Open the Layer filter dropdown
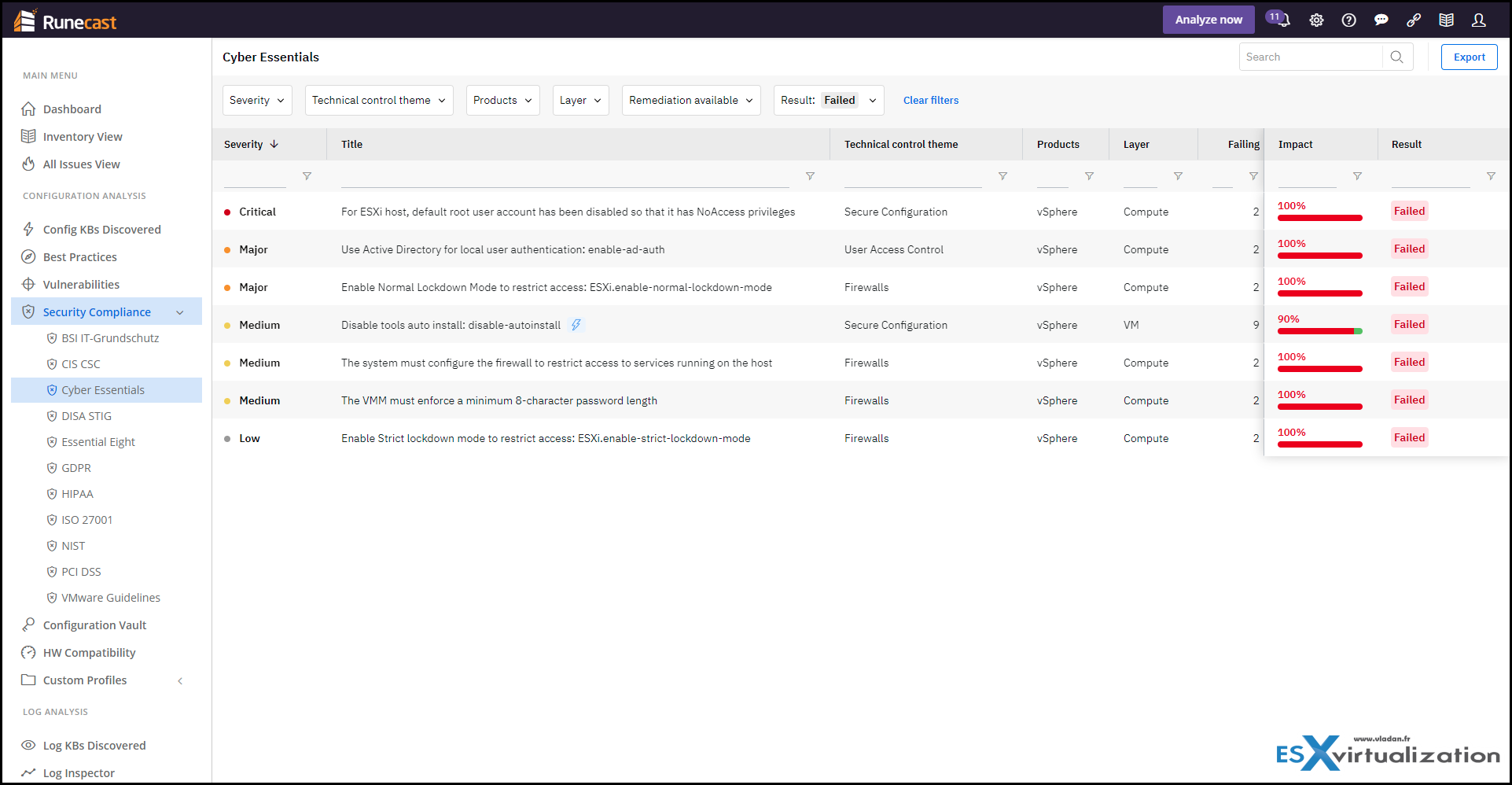Viewport: 1512px width, 785px height. 580,100
